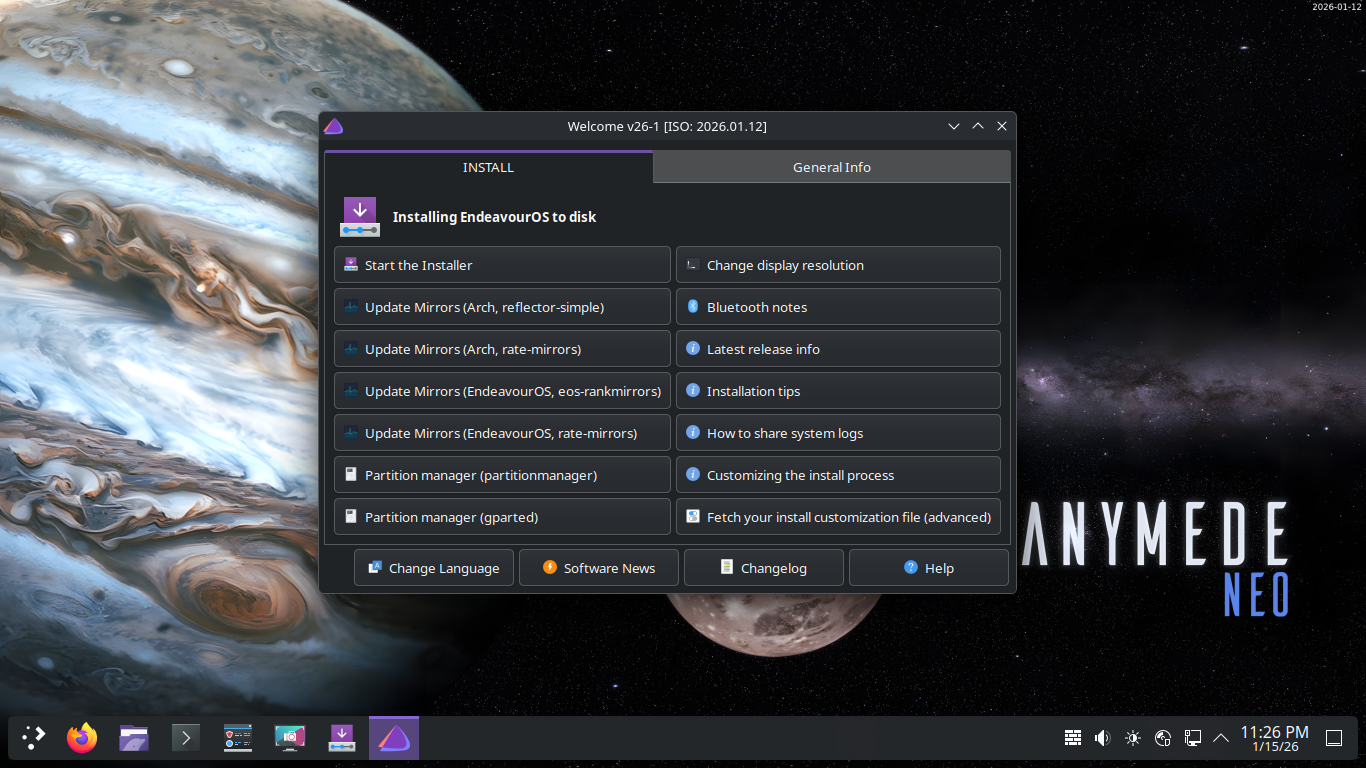Open the terminal from the taskbar
The height and width of the screenshot is (768, 1366).
[186, 738]
